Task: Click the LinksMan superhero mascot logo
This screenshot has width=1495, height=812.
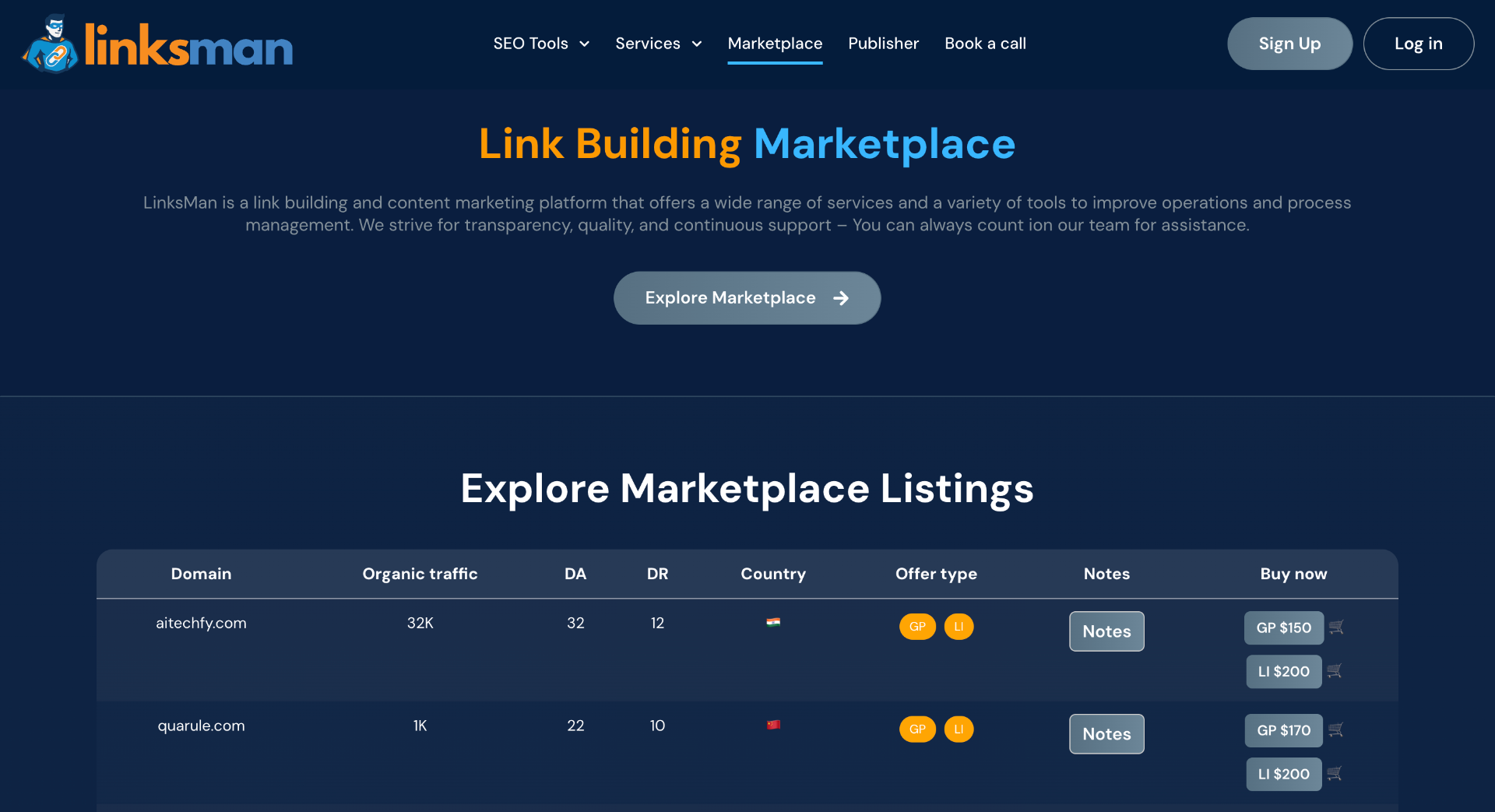Action: coord(51,44)
